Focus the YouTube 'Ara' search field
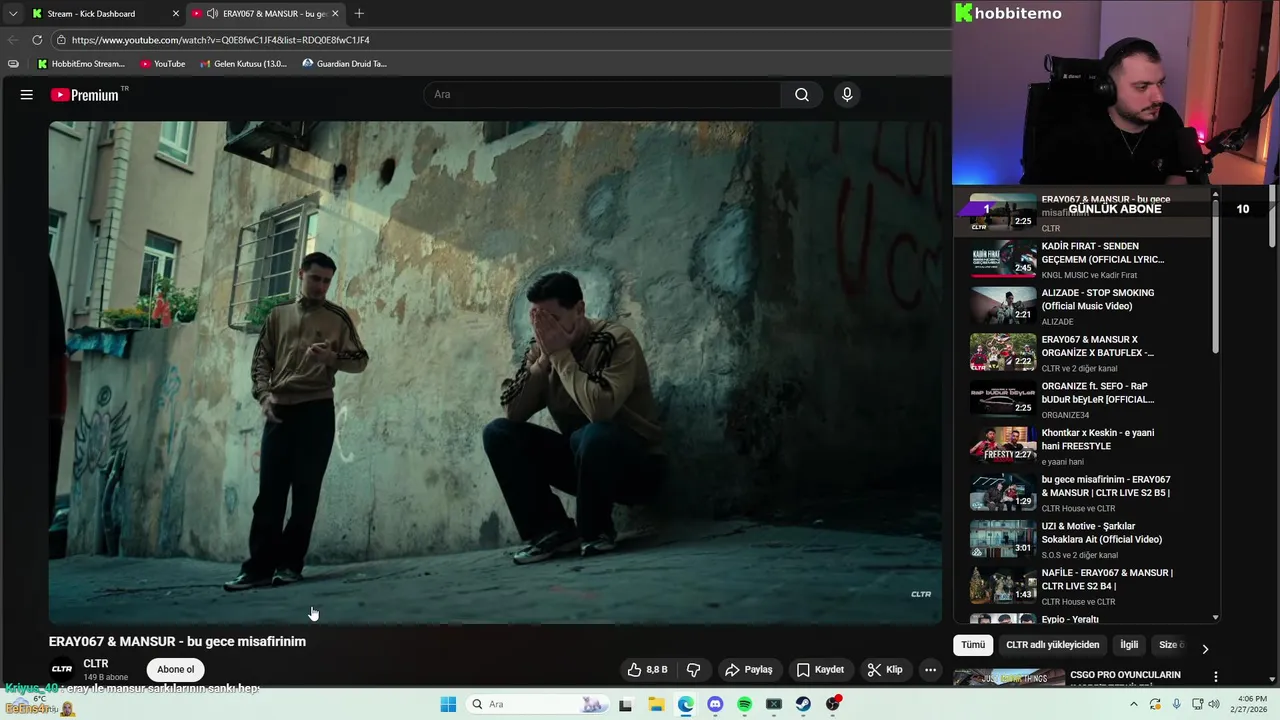The width and height of the screenshot is (1280, 720). coord(603,95)
